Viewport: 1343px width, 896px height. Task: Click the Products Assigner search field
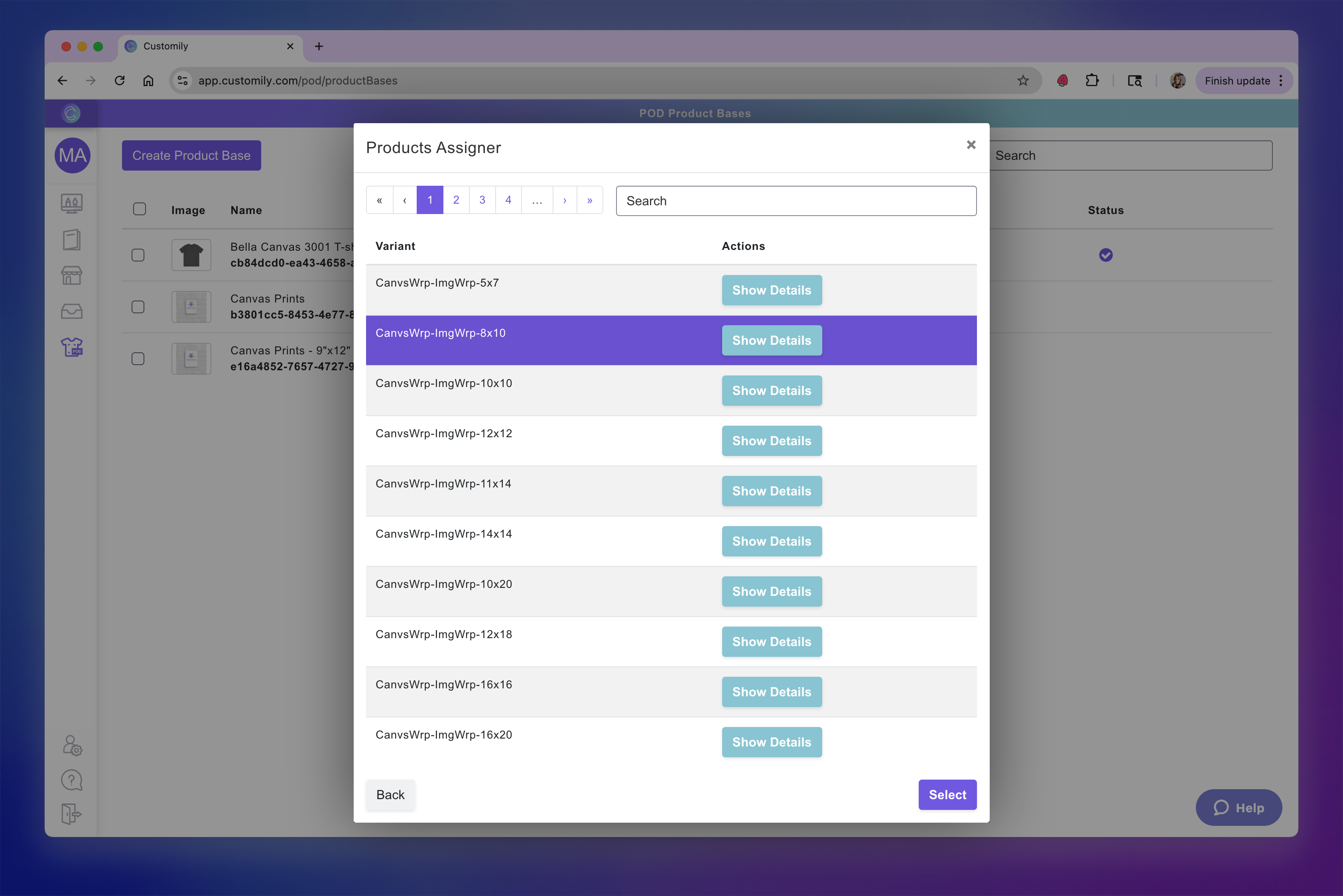[795, 200]
